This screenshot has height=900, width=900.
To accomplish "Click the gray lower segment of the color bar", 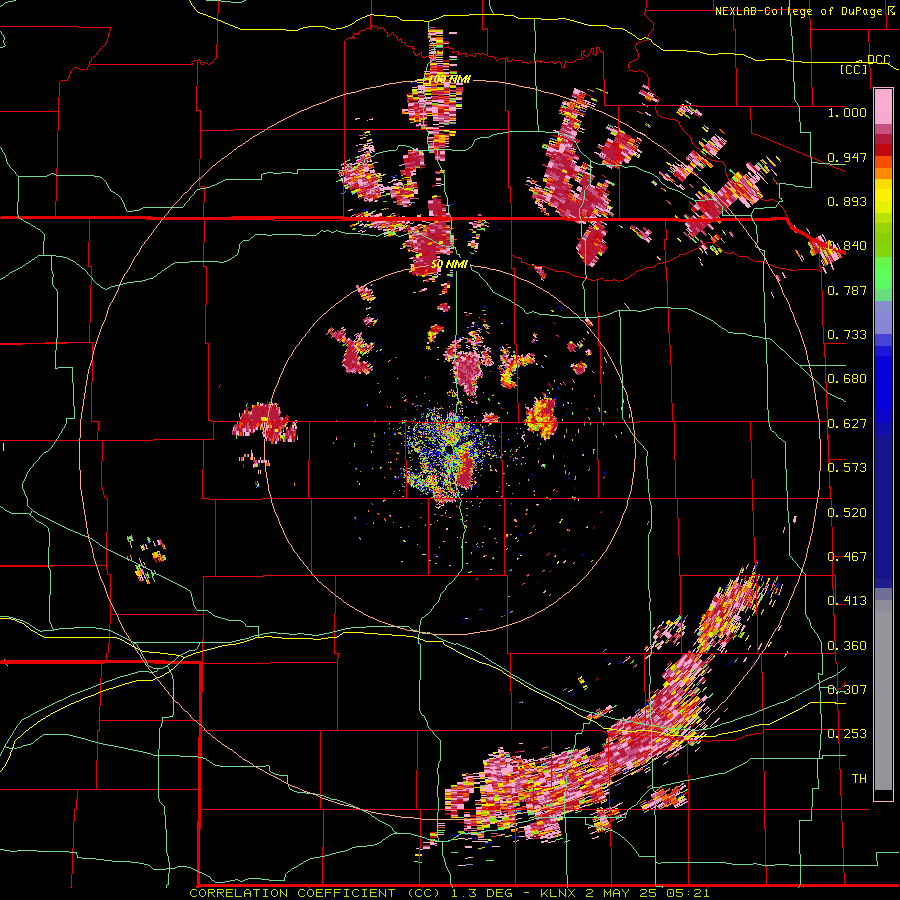I will point(883,695).
